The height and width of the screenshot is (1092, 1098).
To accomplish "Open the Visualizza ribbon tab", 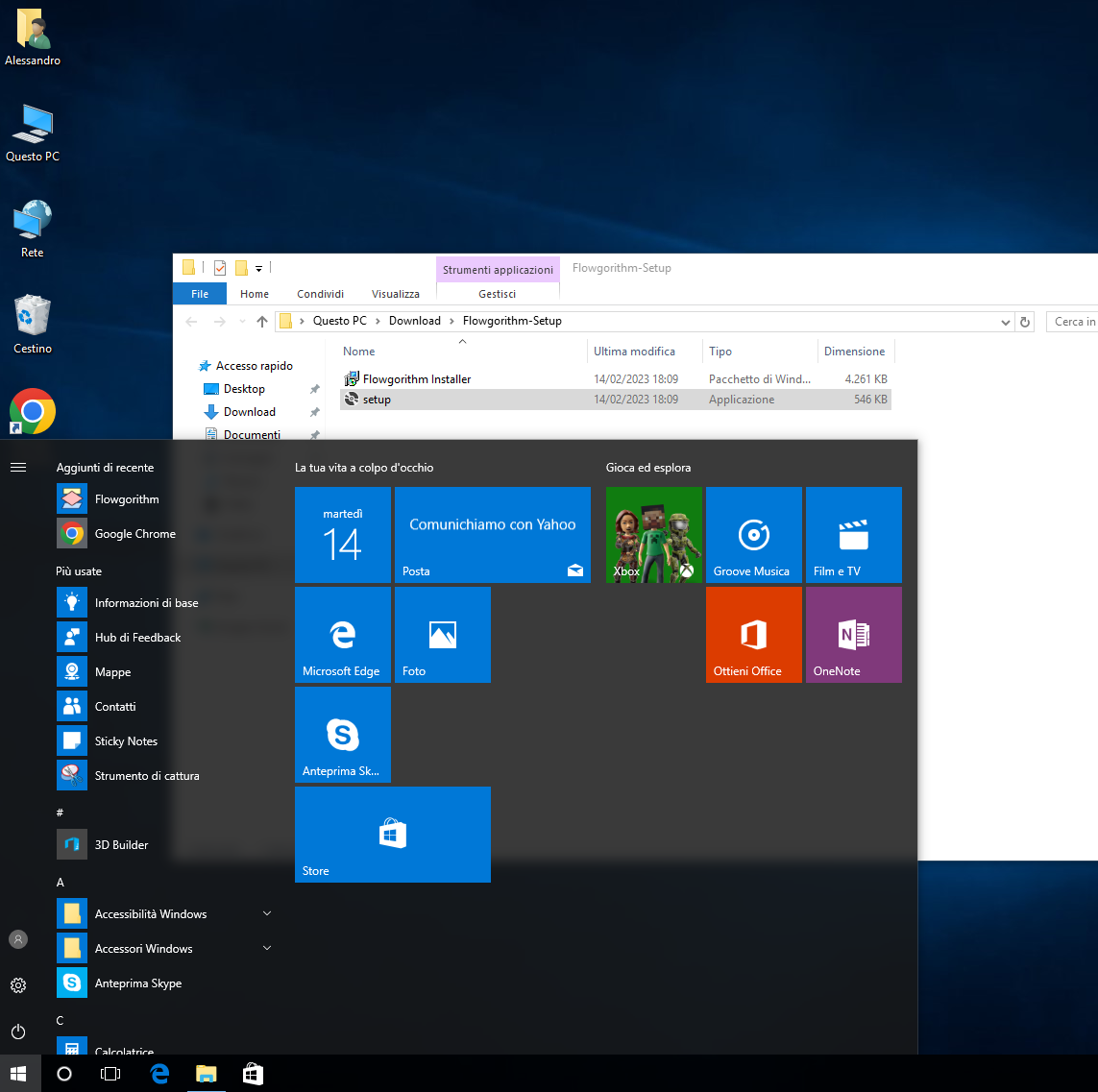I will [395, 294].
